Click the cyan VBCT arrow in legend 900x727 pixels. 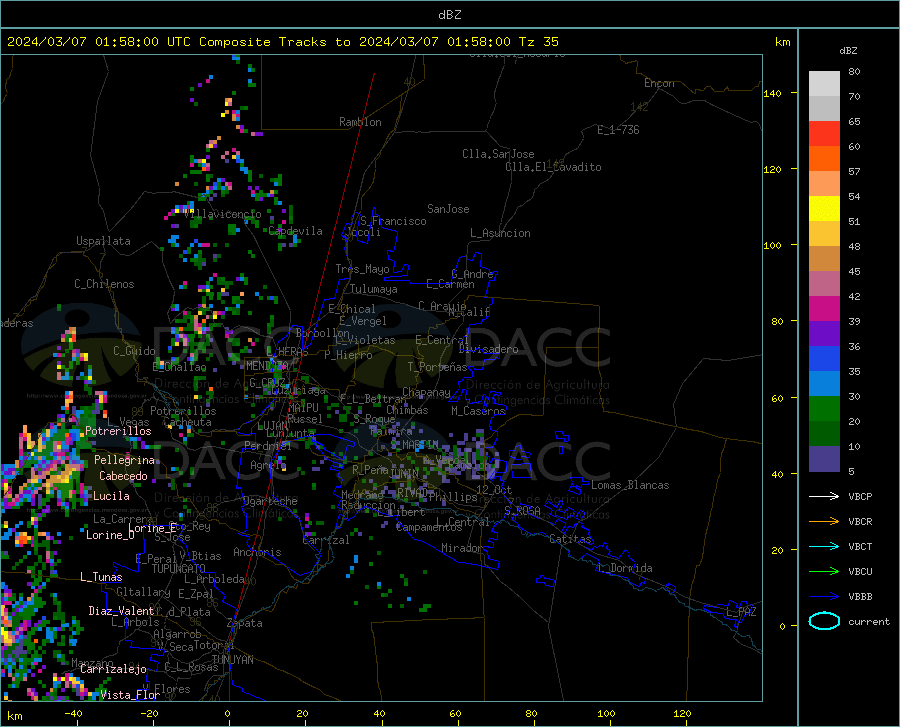pyautogui.click(x=824, y=546)
